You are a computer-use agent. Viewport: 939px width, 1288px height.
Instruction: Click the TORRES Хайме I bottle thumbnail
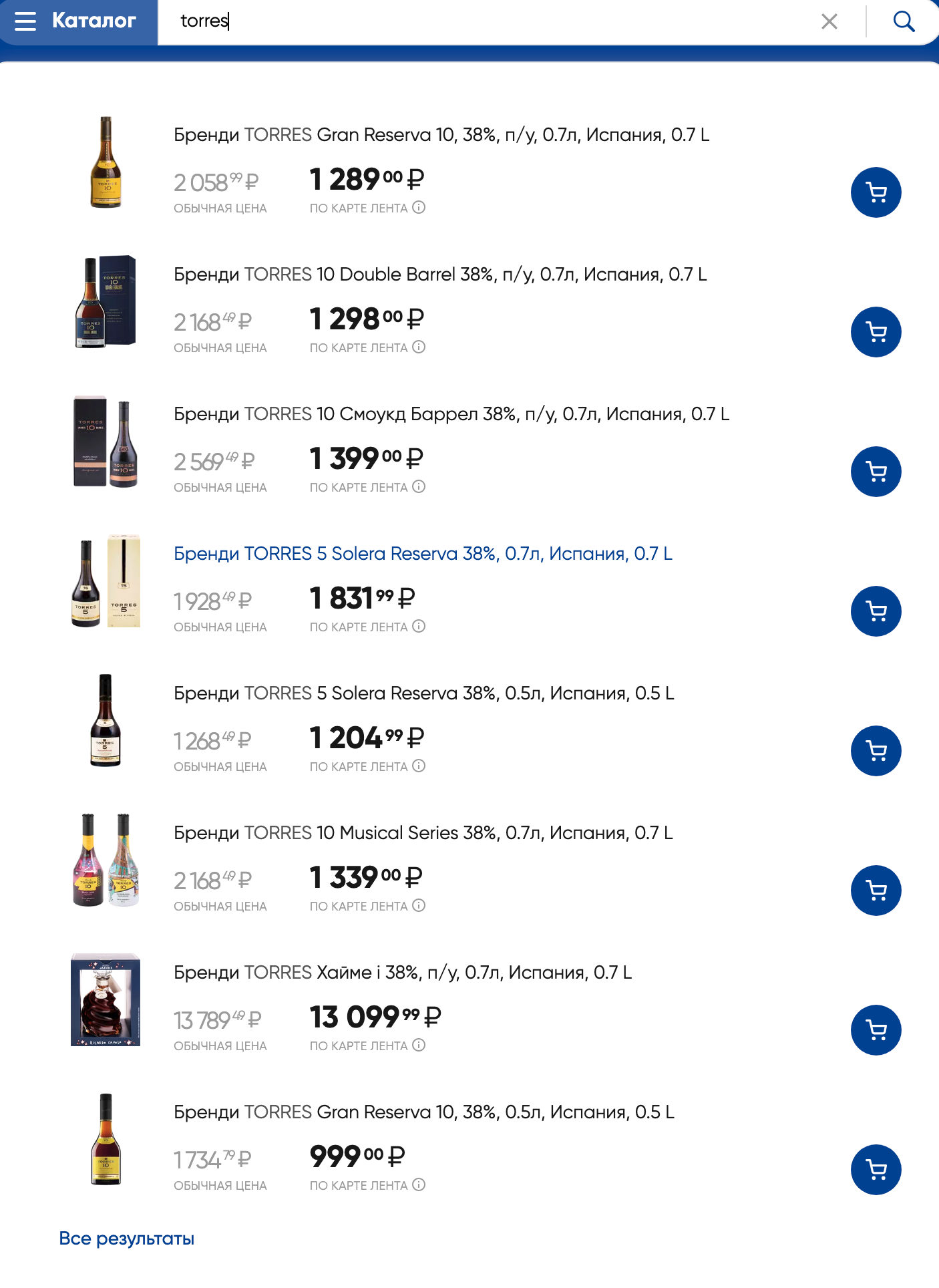click(106, 999)
